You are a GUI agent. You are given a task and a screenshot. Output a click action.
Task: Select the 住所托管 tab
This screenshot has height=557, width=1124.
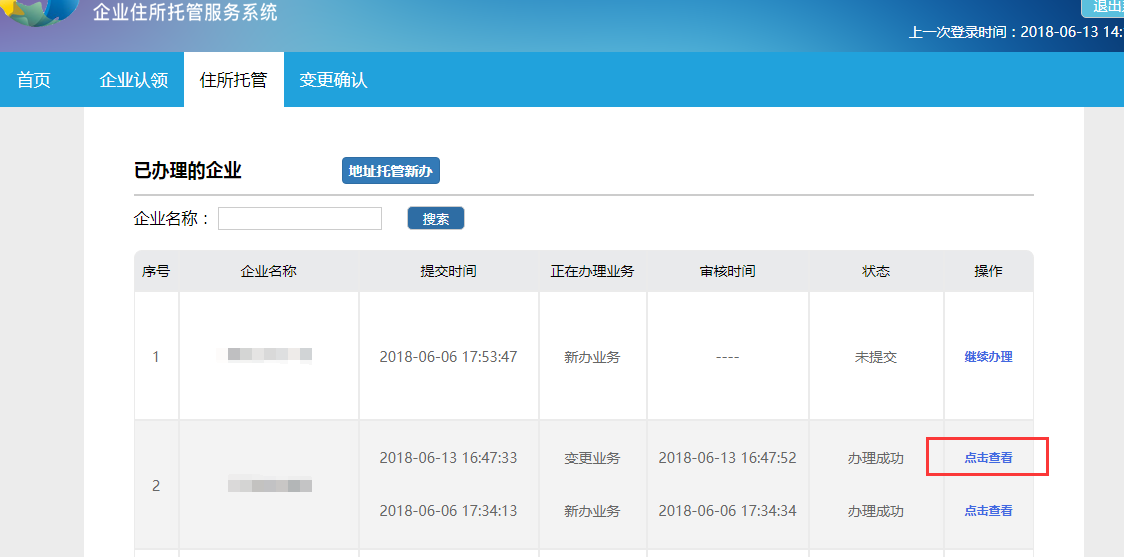point(233,80)
